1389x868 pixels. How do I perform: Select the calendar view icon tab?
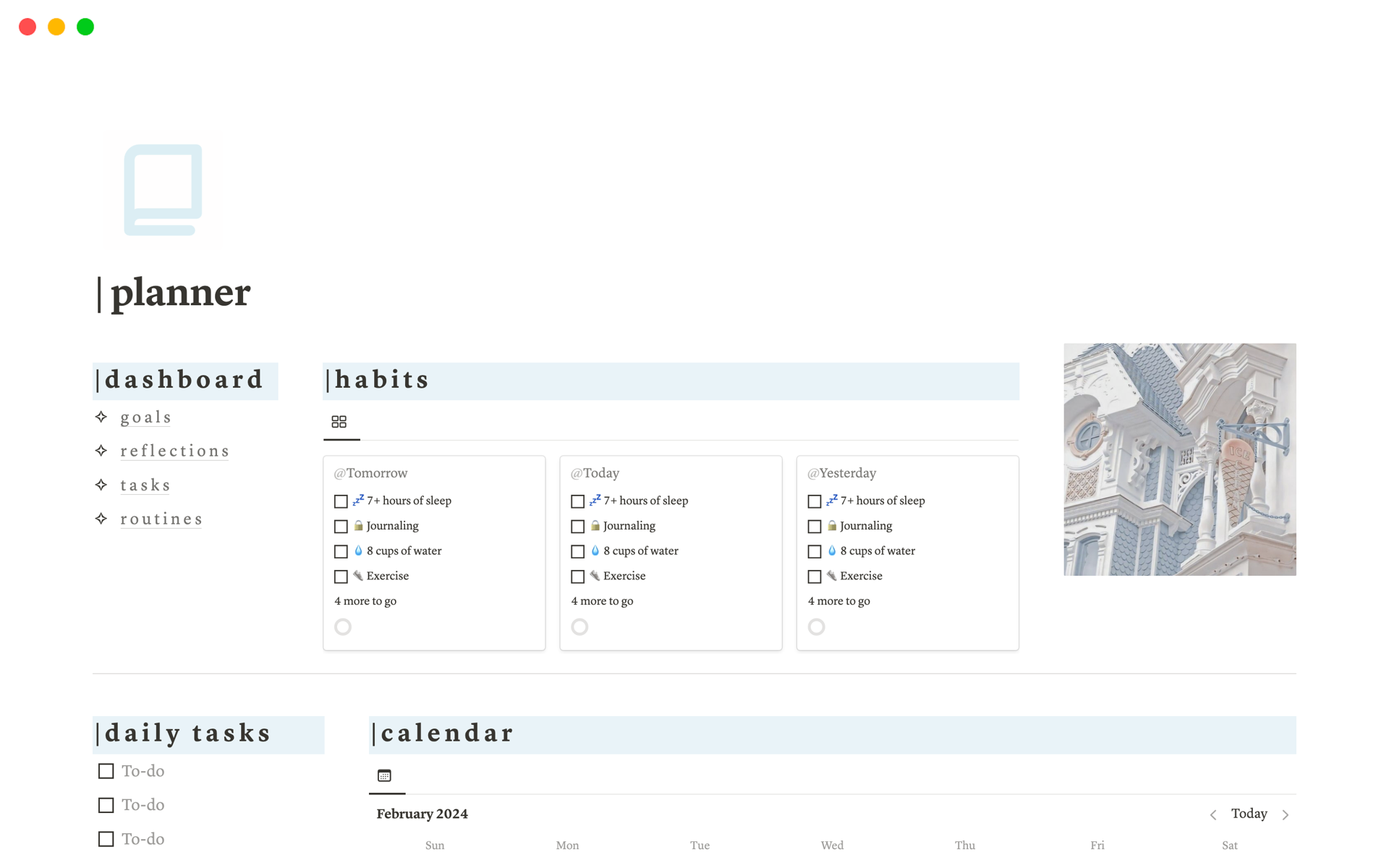coord(384,775)
